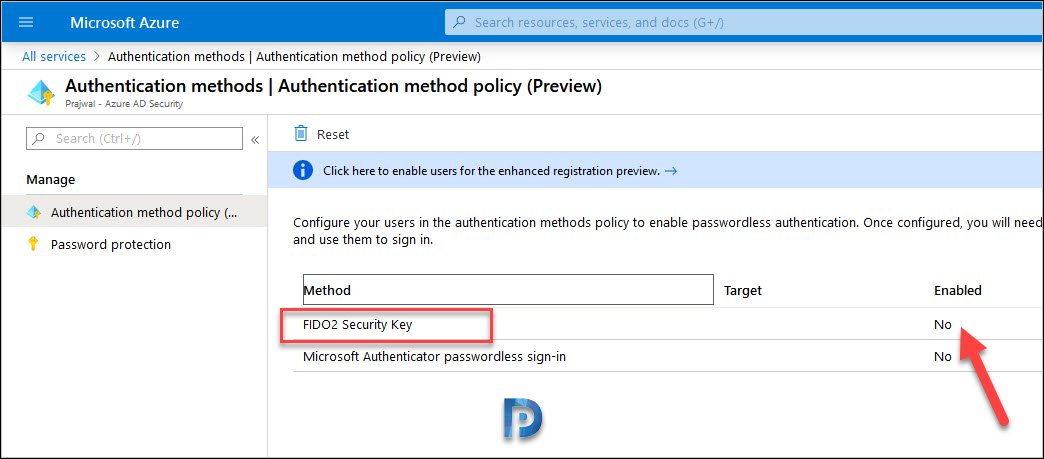This screenshot has width=1044, height=459.
Task: Click the Authentication method policy diamond icon
Action: coord(34,212)
